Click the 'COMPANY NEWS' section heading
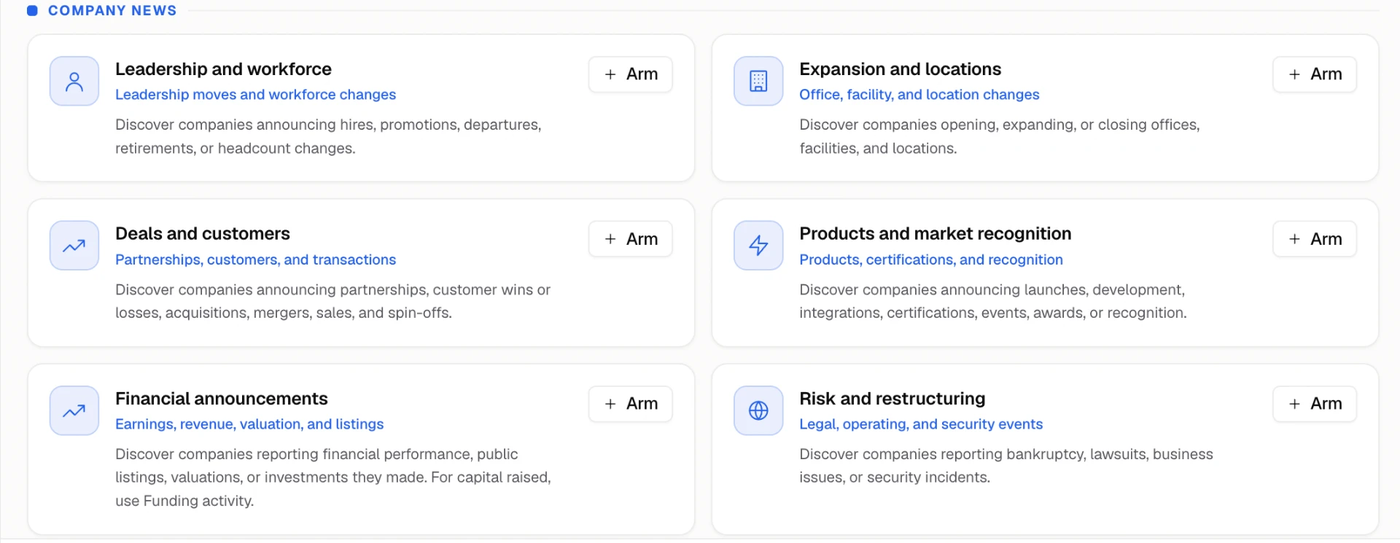 click(x=112, y=11)
